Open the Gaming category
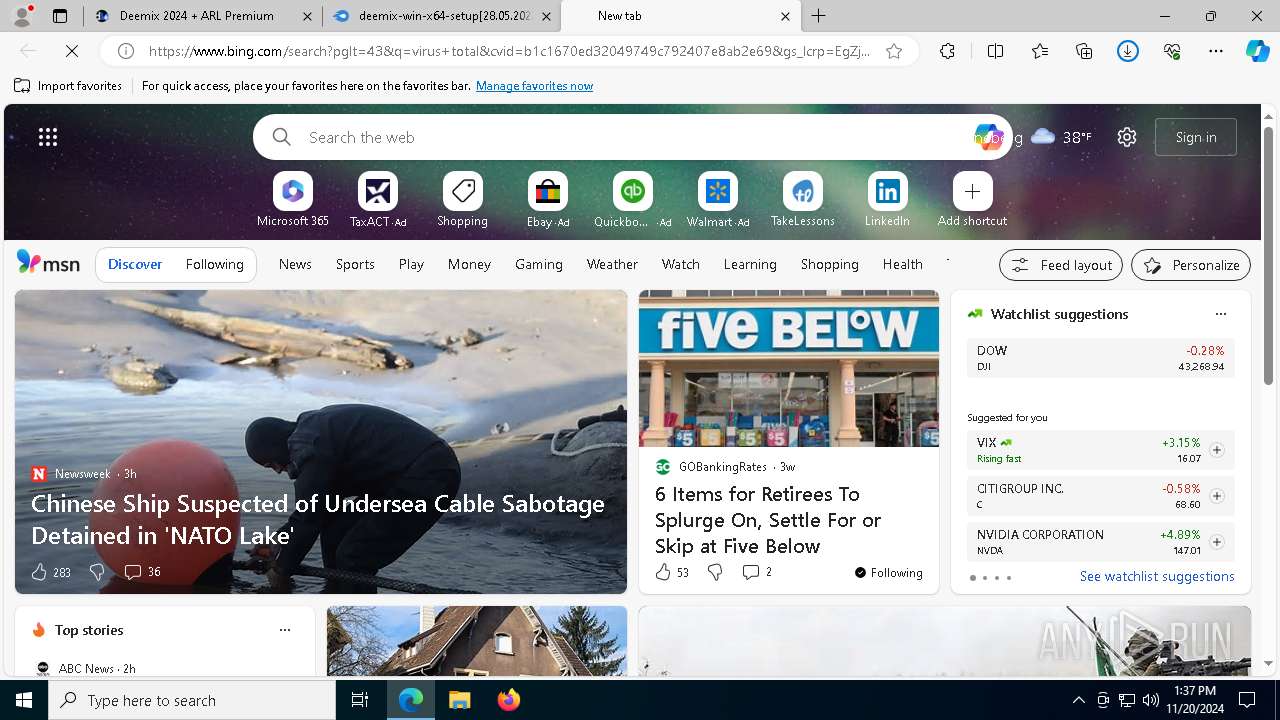 538,264
